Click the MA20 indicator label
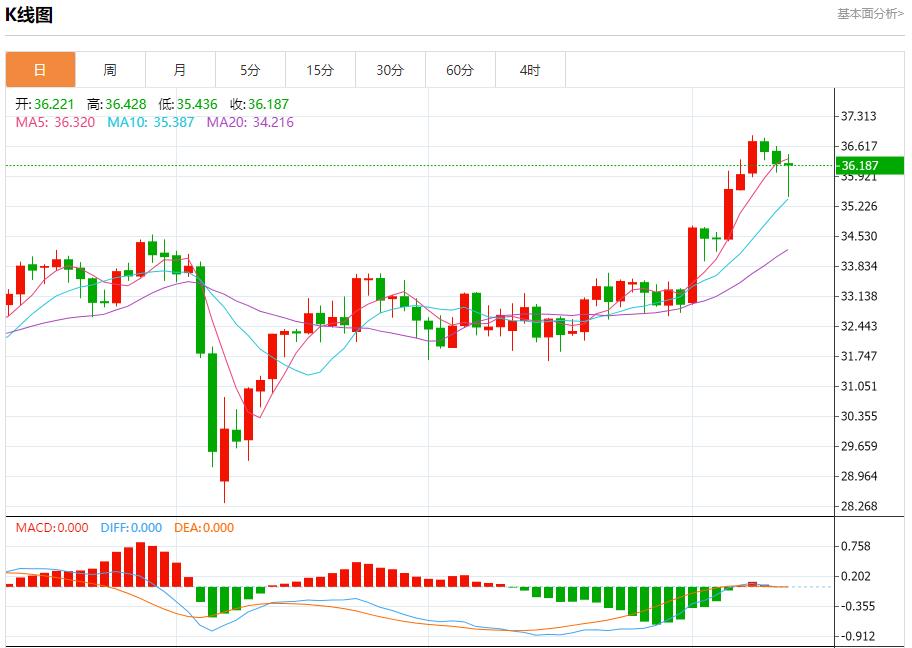 [250, 122]
